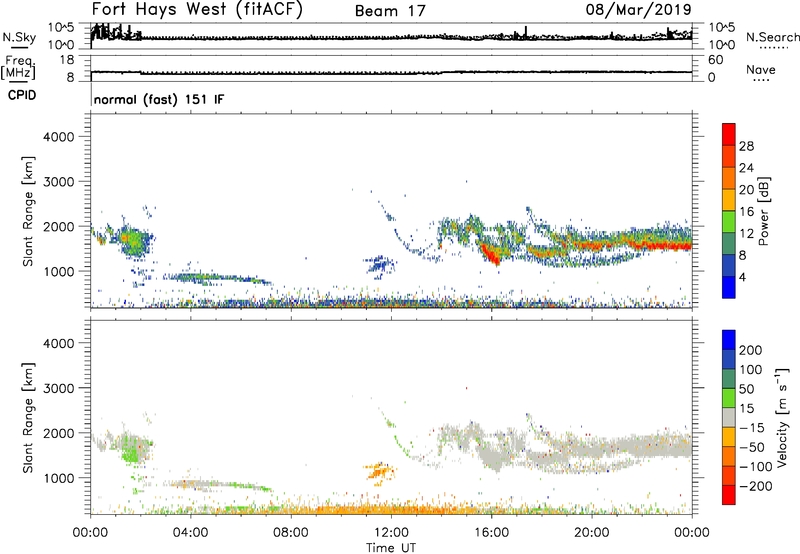Click "1000" on the power panel axis
Viewport: 800px width, 554px height.
[58, 271]
